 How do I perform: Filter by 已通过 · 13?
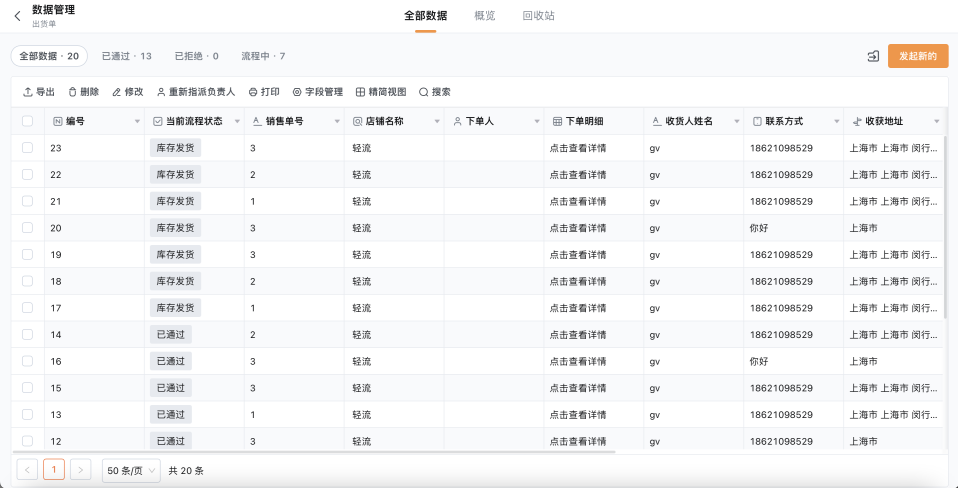(x=126, y=56)
